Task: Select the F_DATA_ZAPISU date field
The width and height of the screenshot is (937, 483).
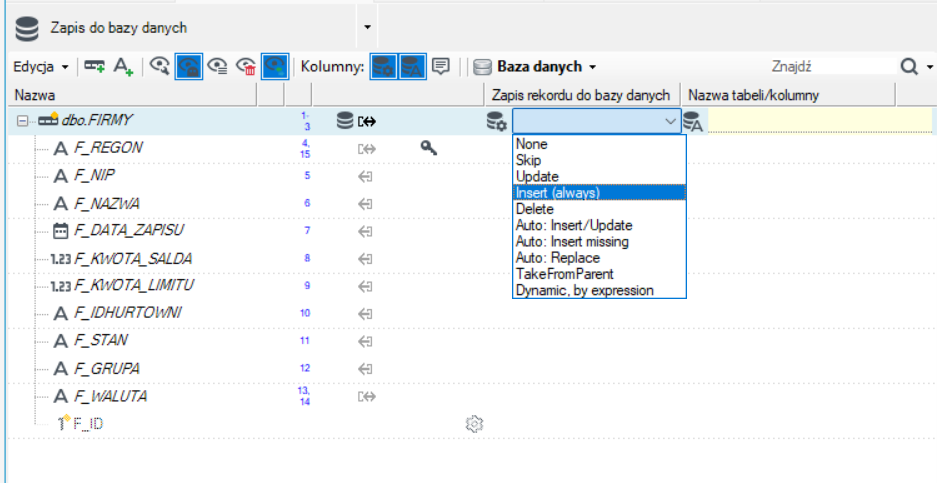Action: [x=128, y=230]
